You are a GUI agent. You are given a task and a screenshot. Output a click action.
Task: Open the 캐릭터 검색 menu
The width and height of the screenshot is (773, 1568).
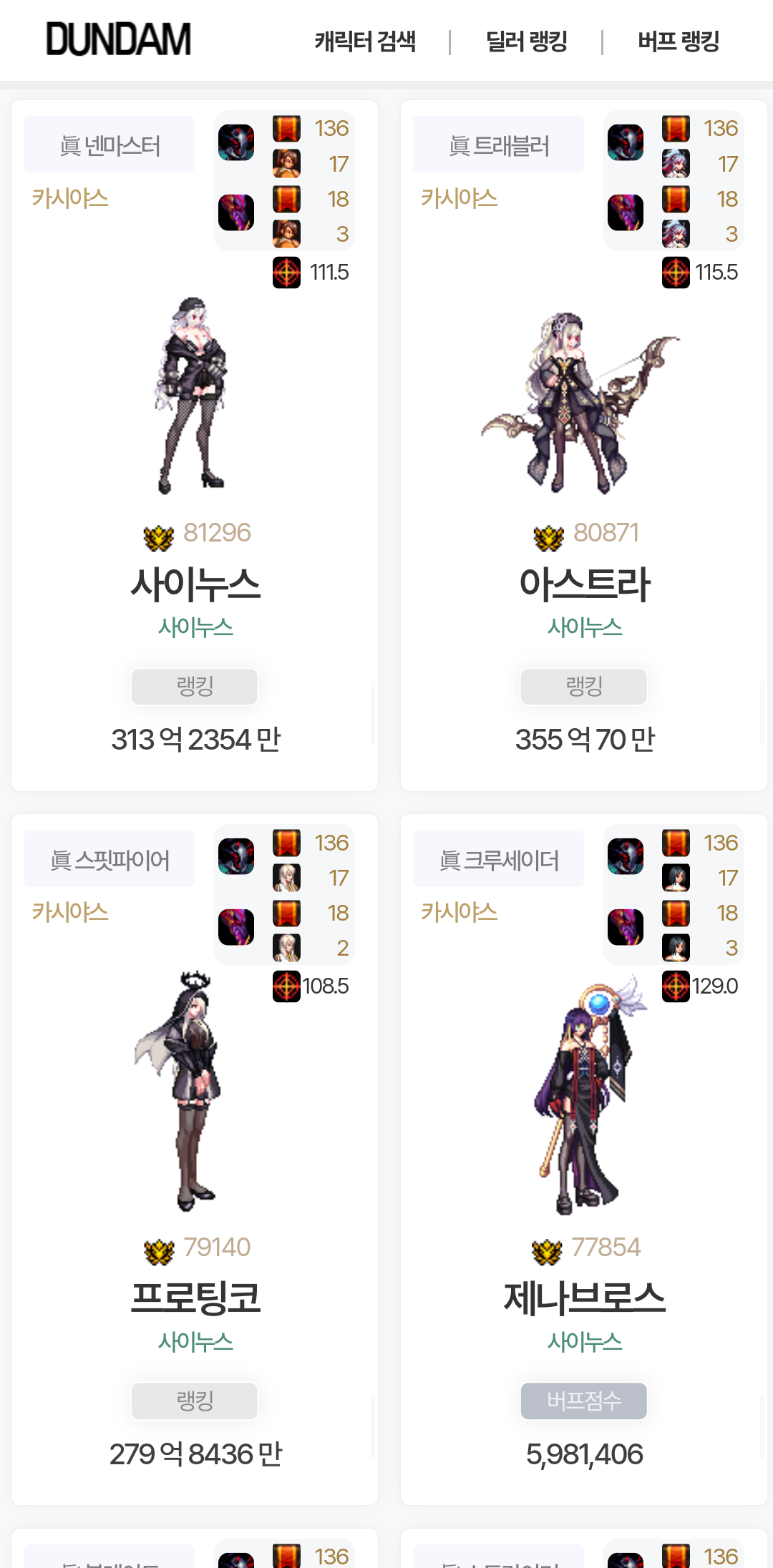(365, 41)
